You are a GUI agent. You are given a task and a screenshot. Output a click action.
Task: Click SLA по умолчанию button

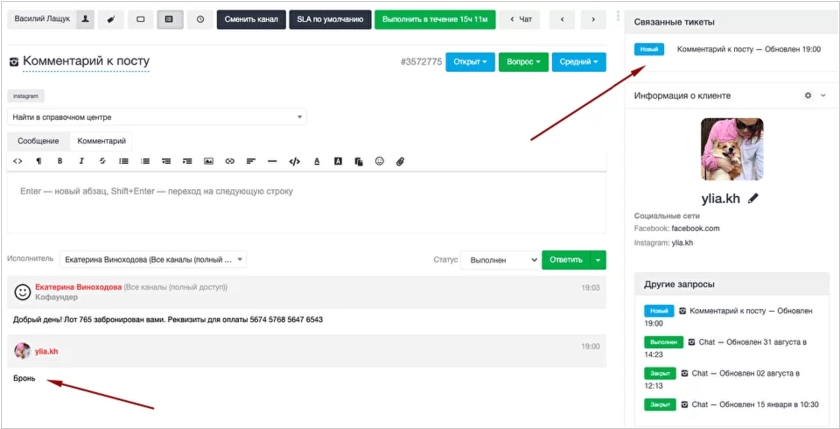330,19
